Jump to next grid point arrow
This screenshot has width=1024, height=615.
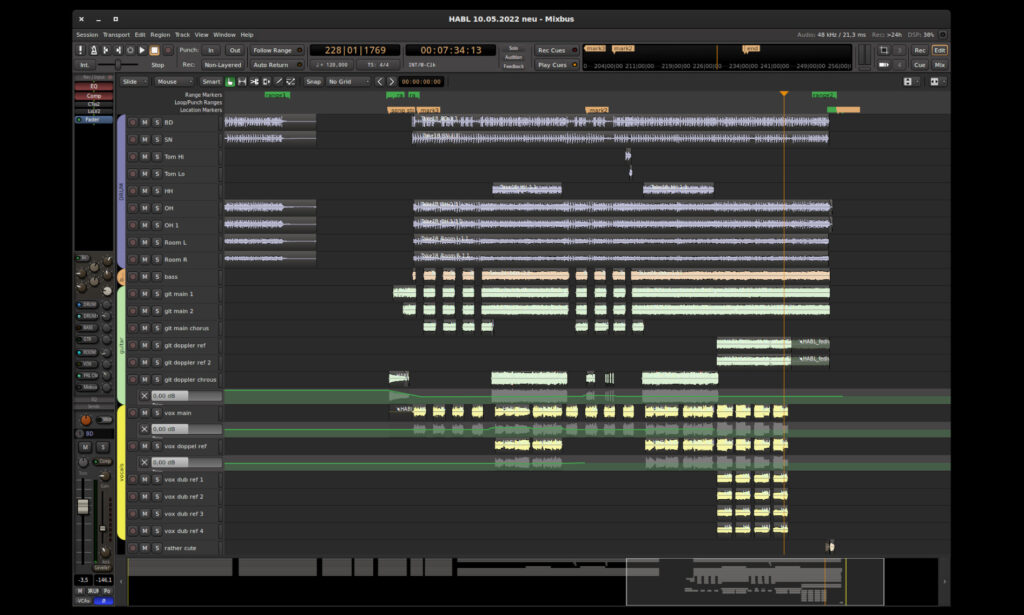point(391,82)
